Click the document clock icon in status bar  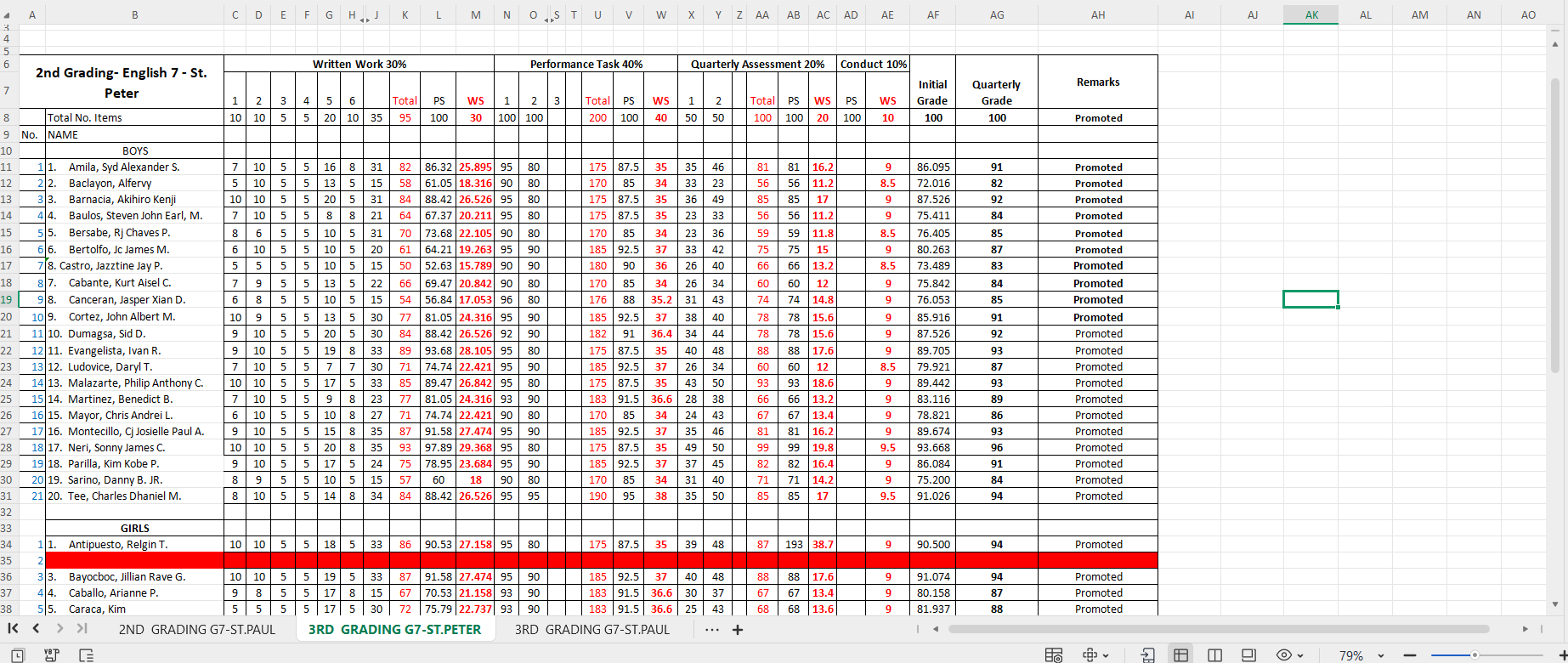tap(18, 655)
